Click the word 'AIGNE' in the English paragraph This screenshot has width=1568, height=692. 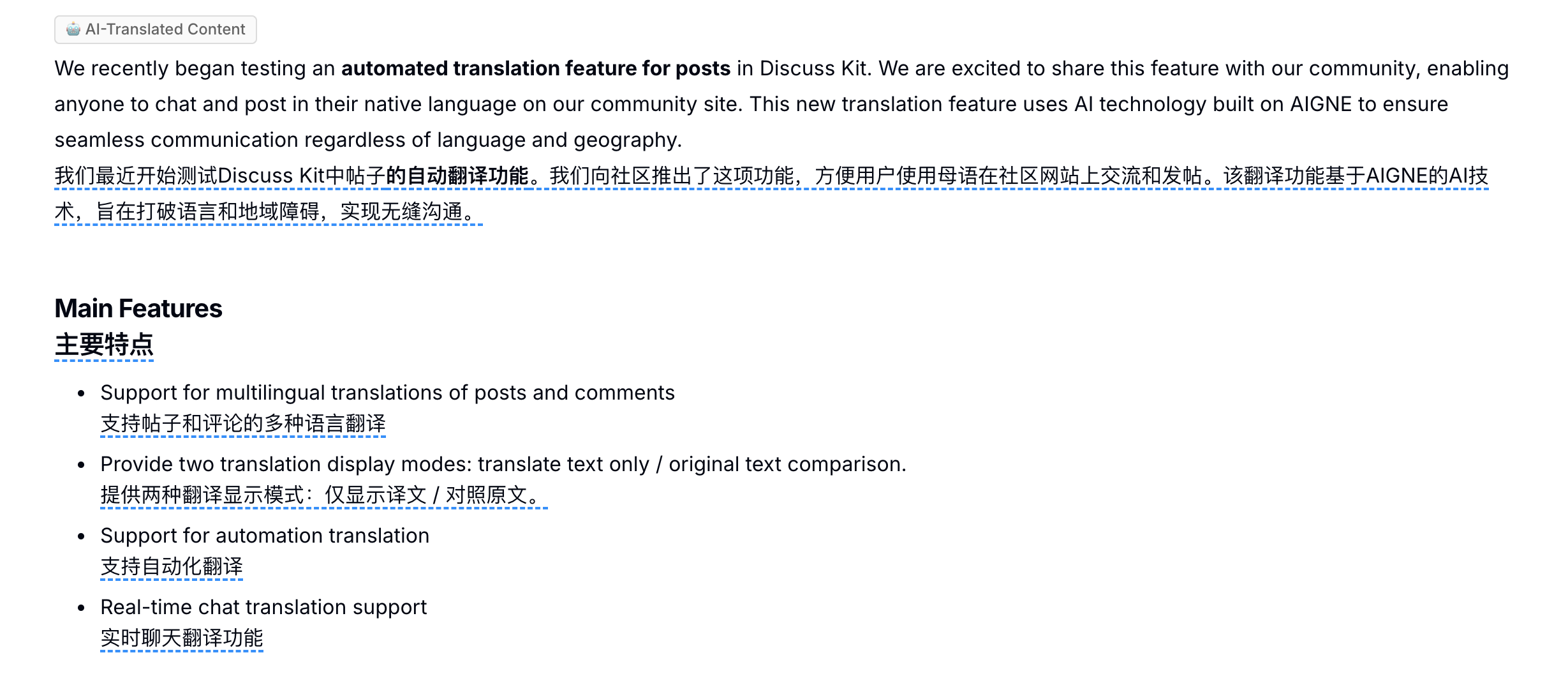1320,104
